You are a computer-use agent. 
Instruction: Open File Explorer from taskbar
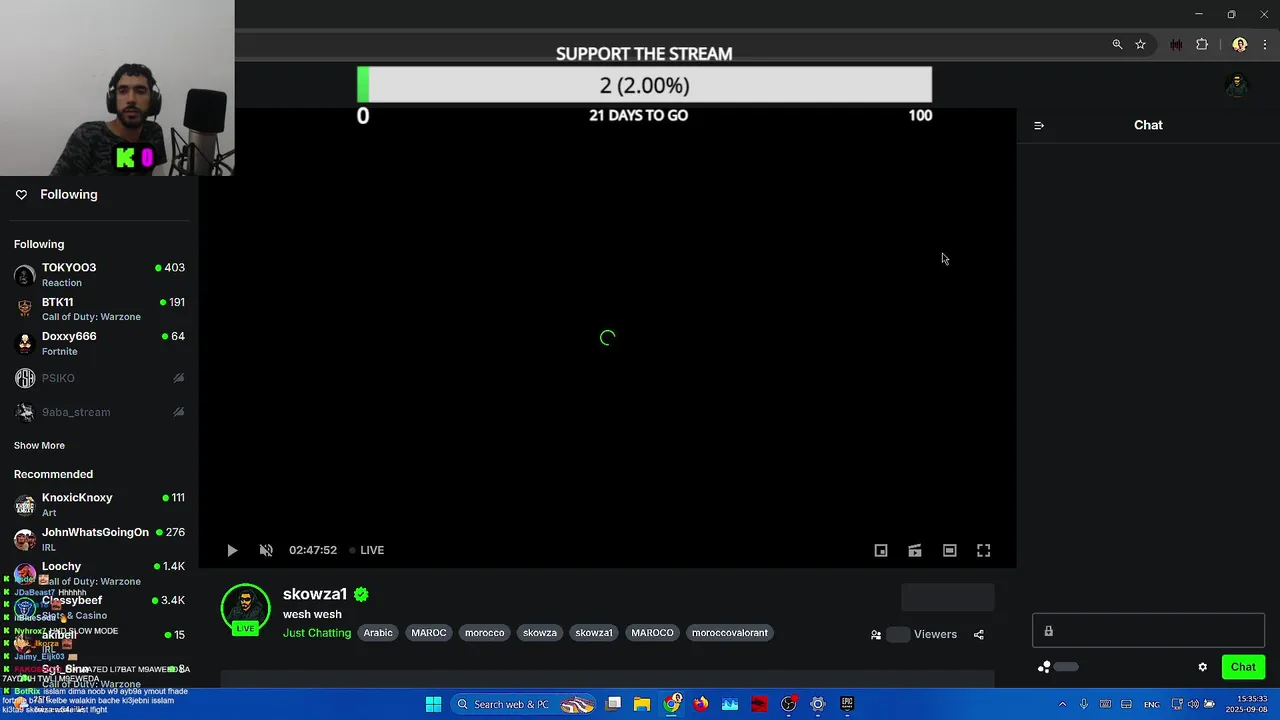tap(642, 704)
